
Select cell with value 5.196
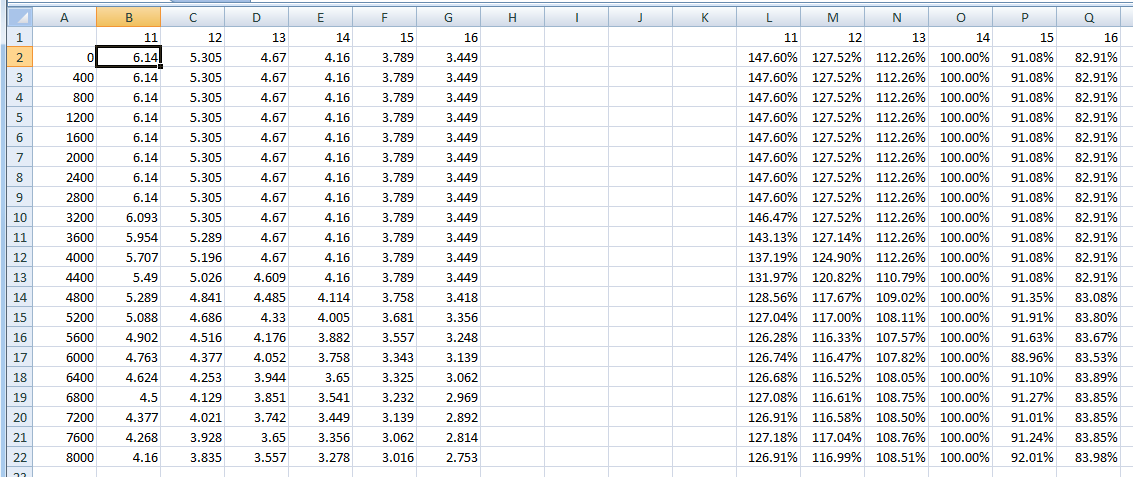coord(192,257)
